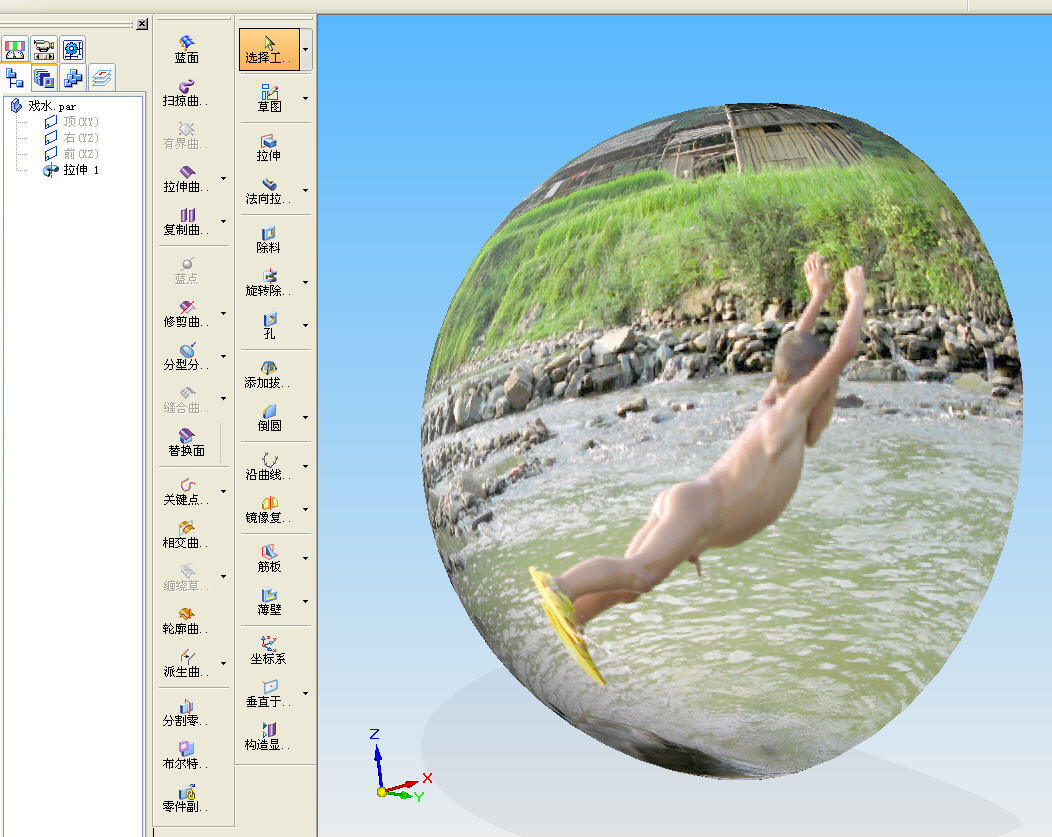Select the 垂直于 plane normal to curve tool
1052x837 pixels.
[268, 693]
